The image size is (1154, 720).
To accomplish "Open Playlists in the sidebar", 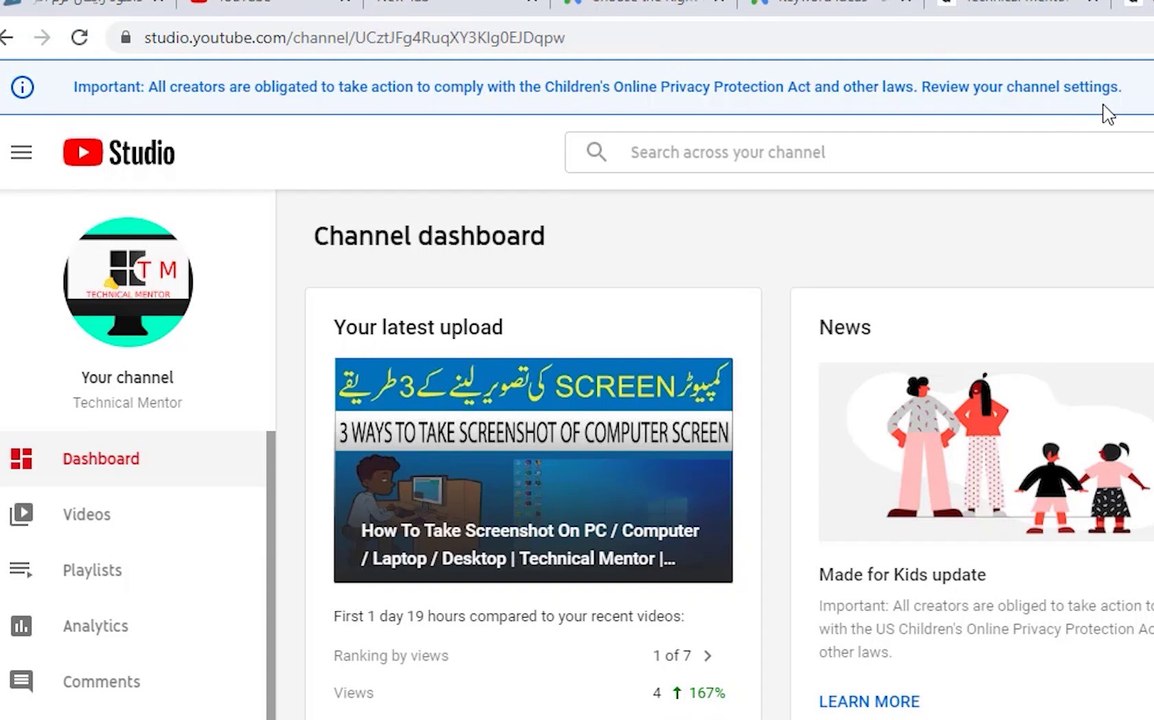I will pos(132,570).
